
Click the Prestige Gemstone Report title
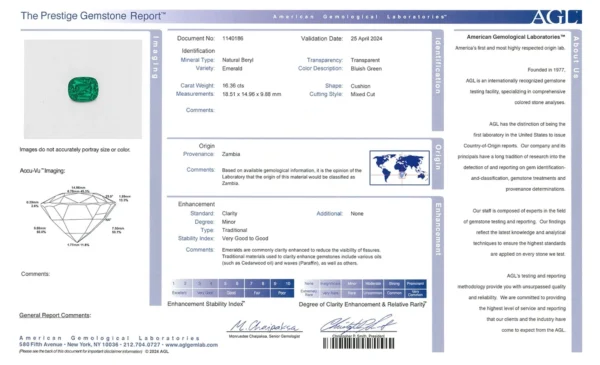point(93,16)
